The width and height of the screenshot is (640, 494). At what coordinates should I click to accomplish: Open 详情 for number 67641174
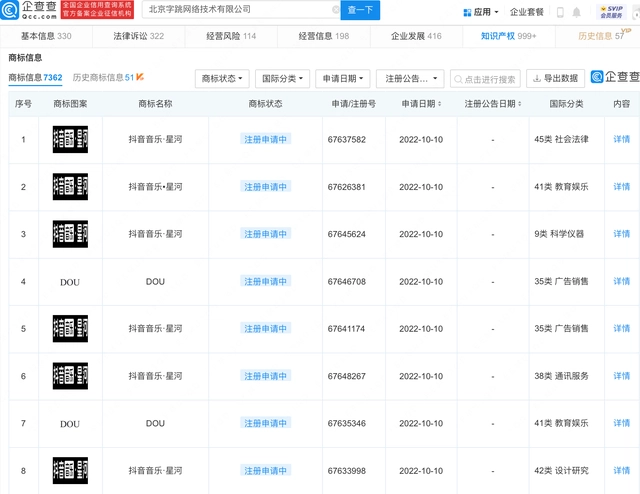(x=622, y=329)
